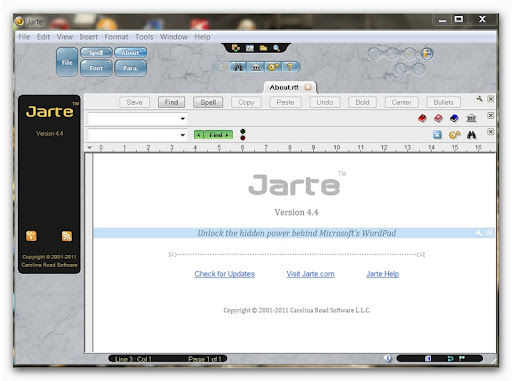Toggle the red dot indicator beside the Find button
512x381 pixels.
click(243, 138)
